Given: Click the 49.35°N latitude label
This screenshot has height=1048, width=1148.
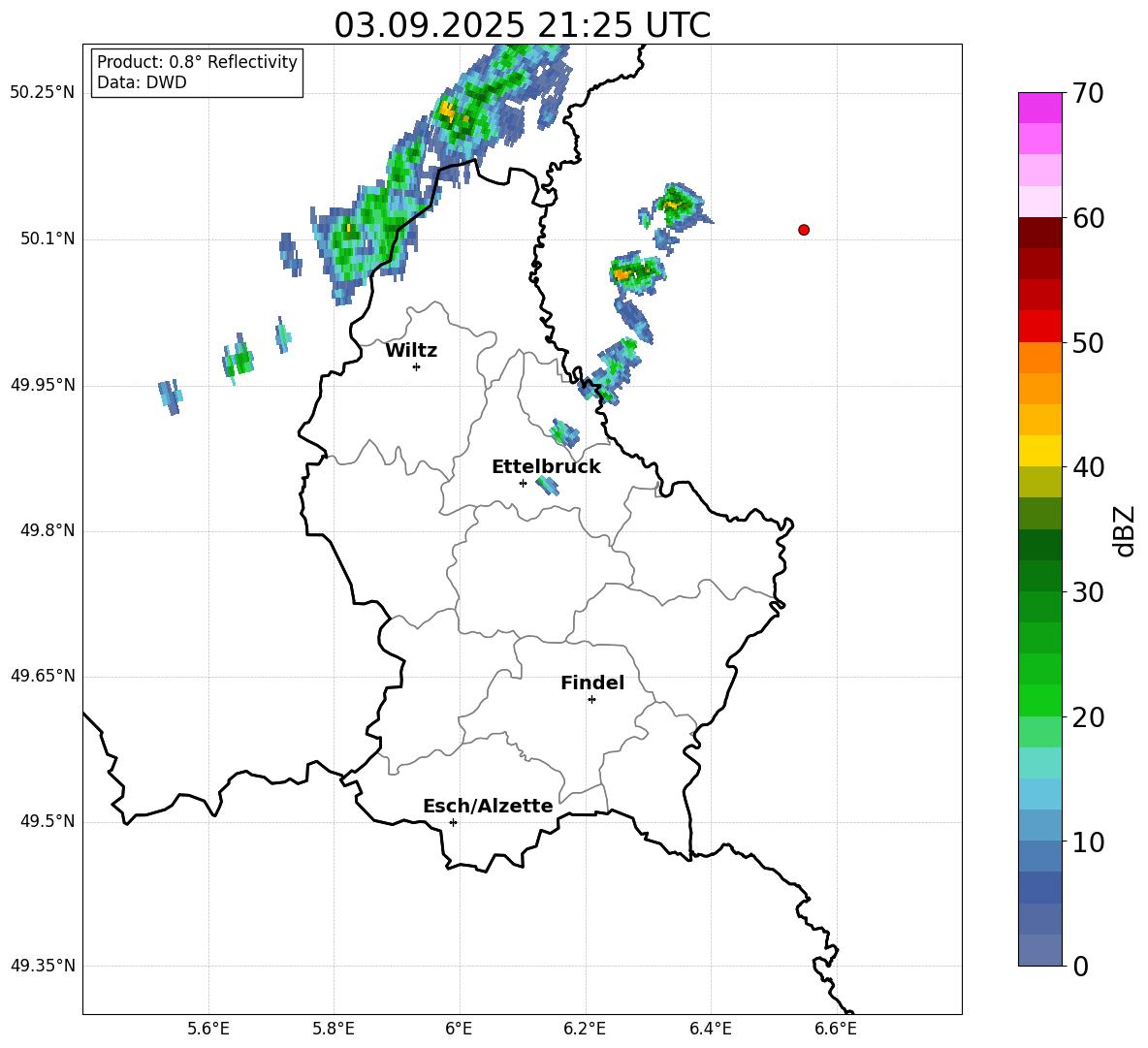Looking at the screenshot, I should [x=43, y=966].
